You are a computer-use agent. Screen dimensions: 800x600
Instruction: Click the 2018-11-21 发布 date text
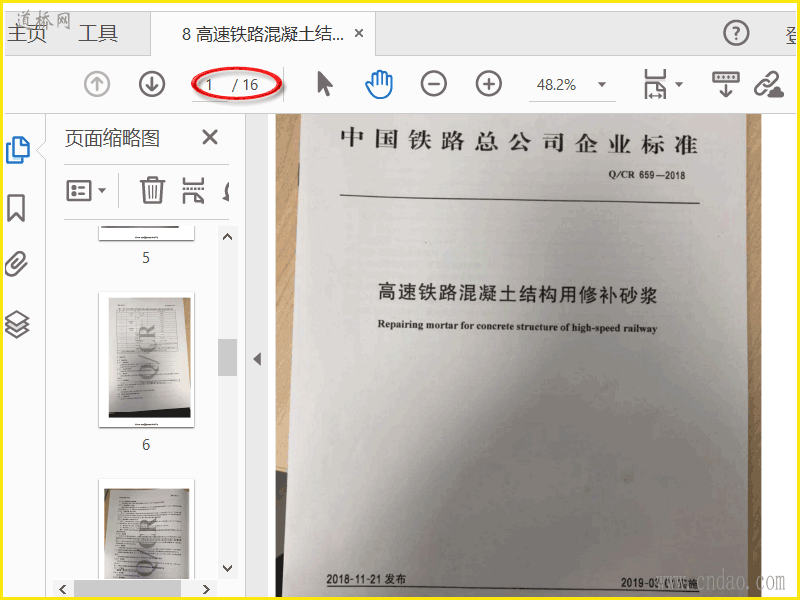tap(366, 579)
